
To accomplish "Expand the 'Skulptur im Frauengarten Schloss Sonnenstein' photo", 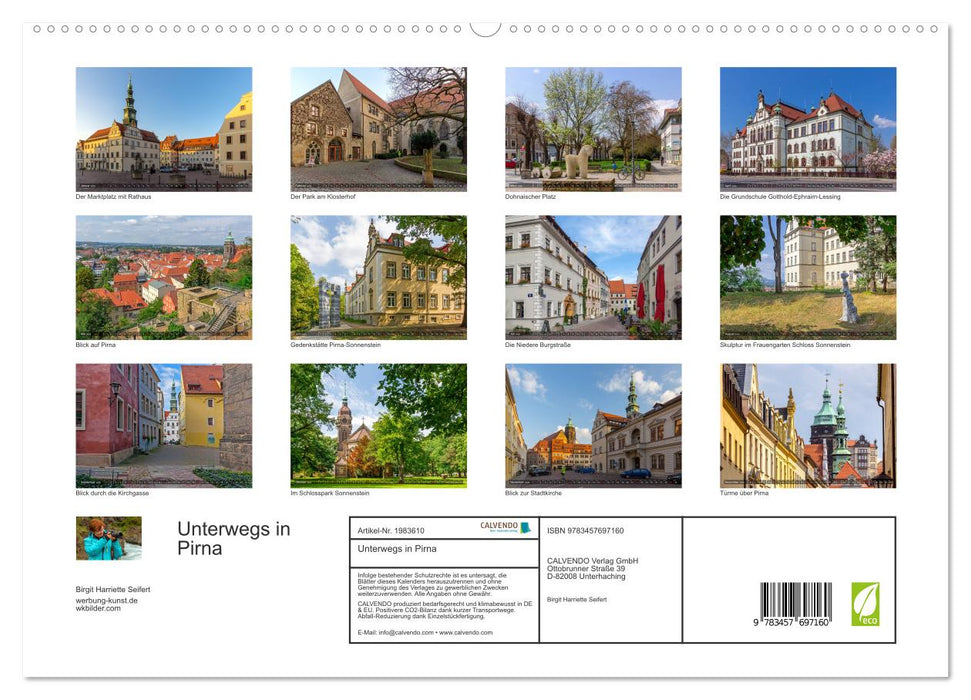I will pyautogui.click(x=806, y=277).
